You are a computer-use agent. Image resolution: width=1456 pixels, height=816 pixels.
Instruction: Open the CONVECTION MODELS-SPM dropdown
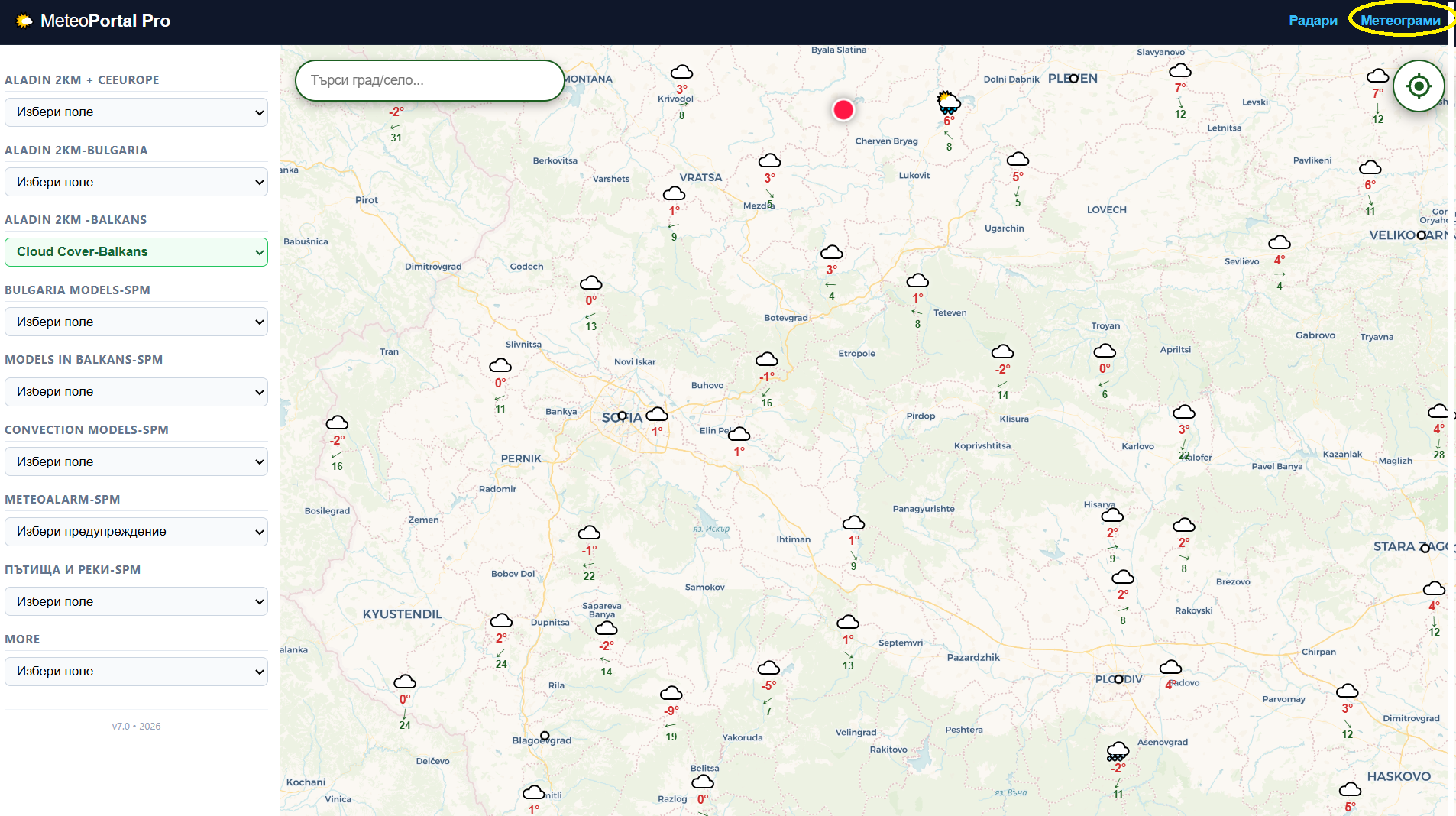[x=136, y=461]
